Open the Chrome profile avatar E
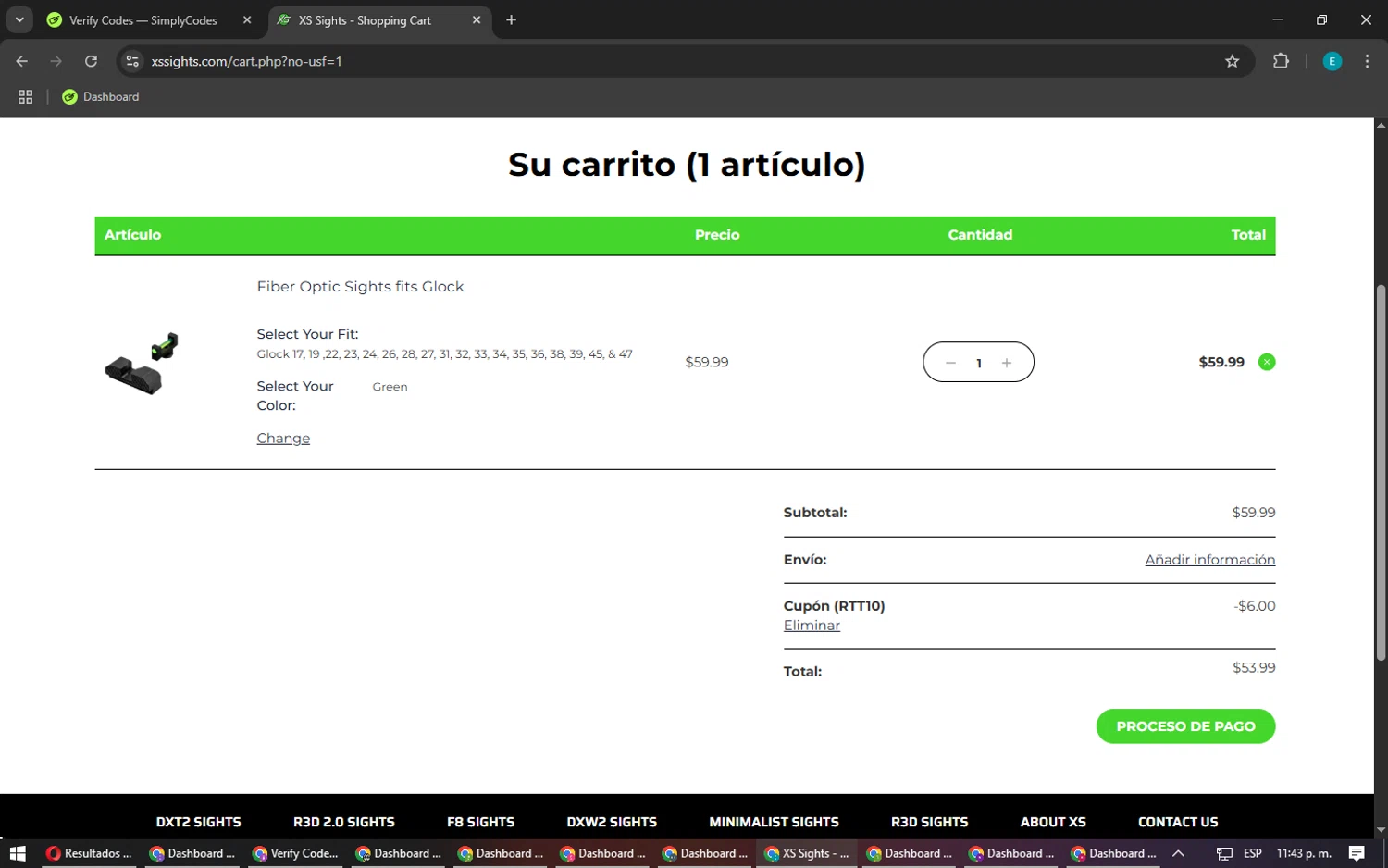Image resolution: width=1388 pixels, height=868 pixels. click(1332, 61)
